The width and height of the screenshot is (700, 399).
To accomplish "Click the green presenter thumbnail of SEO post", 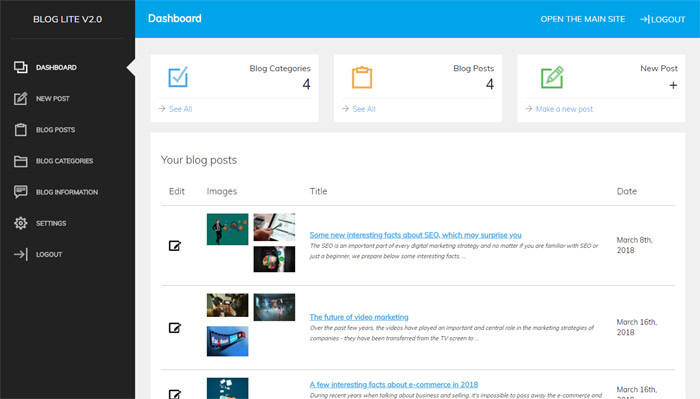I will coord(227,229).
